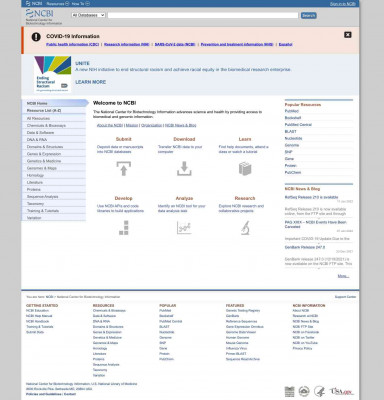Click the HHS eagle logo in footer
The image size is (384, 400).
(x=319, y=391)
